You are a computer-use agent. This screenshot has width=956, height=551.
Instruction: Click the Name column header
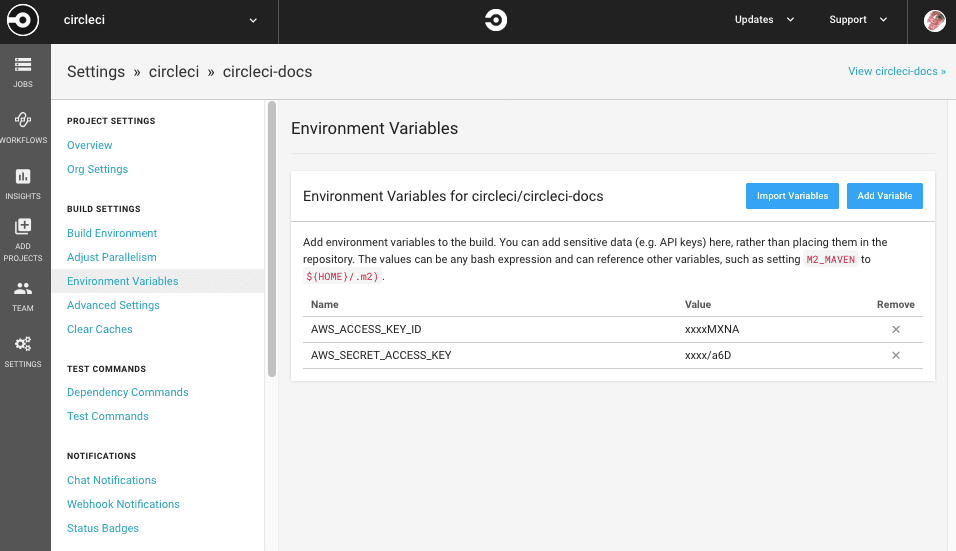click(x=324, y=304)
